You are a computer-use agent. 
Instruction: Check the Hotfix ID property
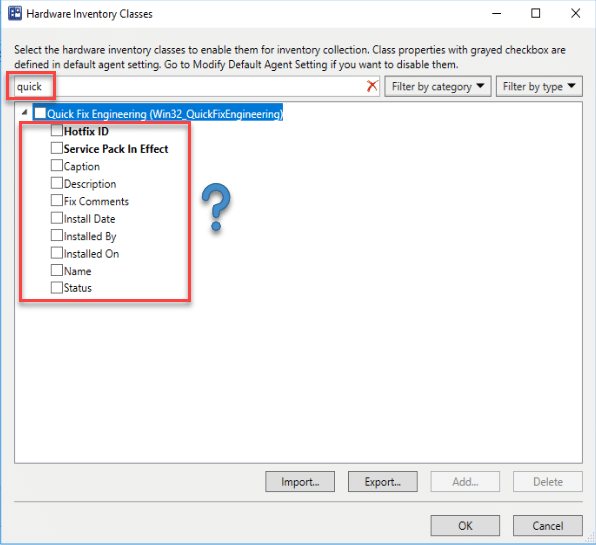(57, 131)
